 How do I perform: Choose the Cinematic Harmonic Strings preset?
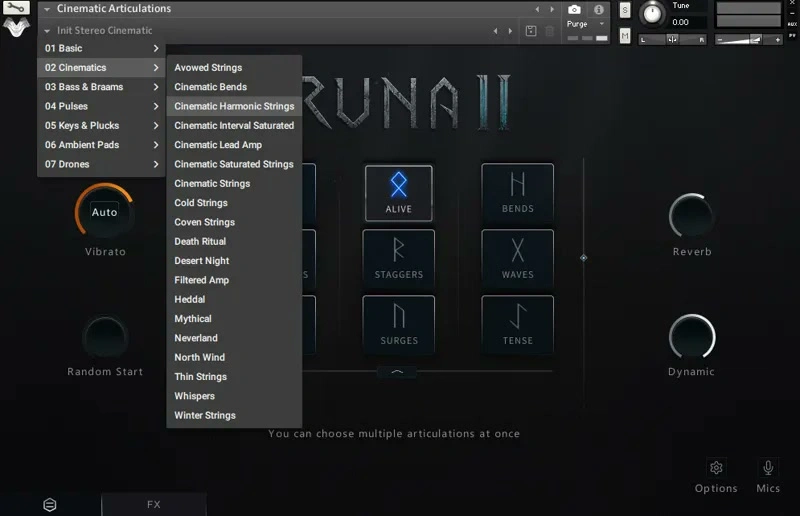point(234,106)
